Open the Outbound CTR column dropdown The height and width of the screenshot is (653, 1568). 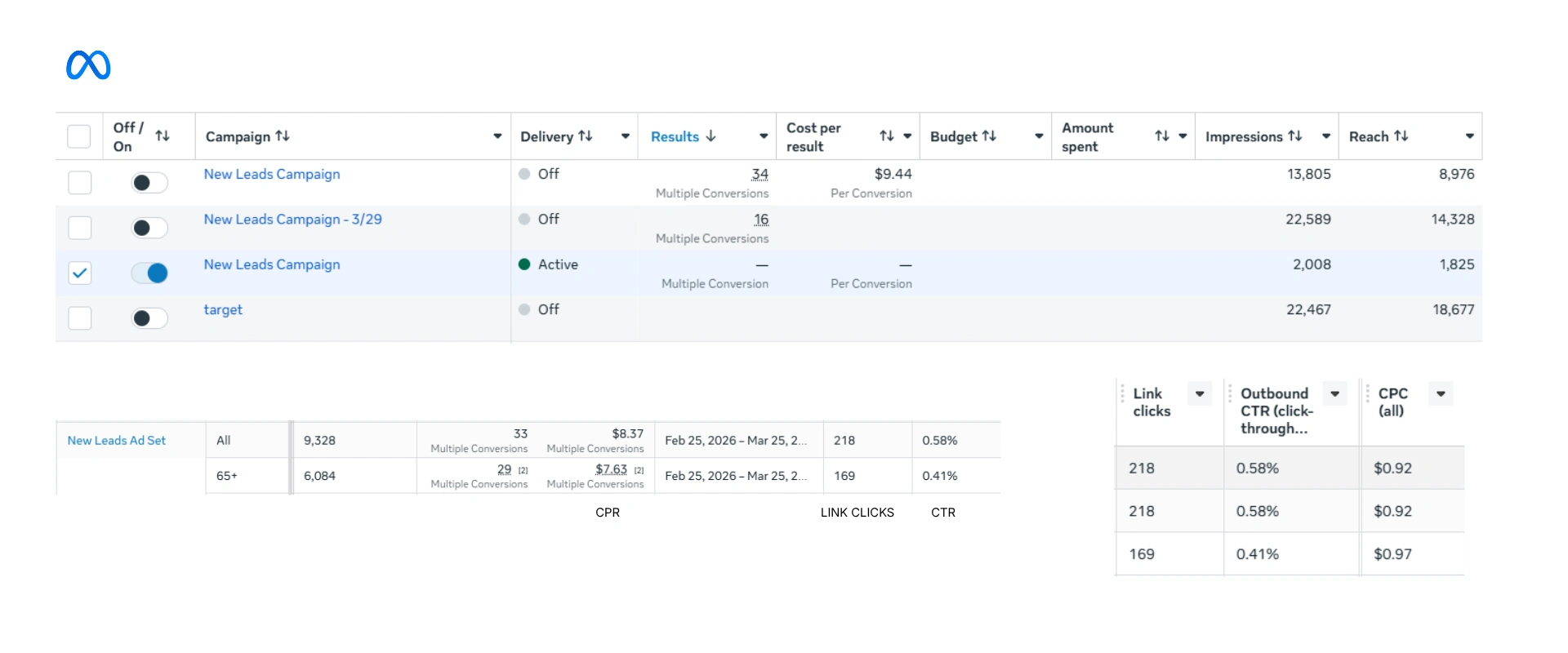pos(1334,394)
